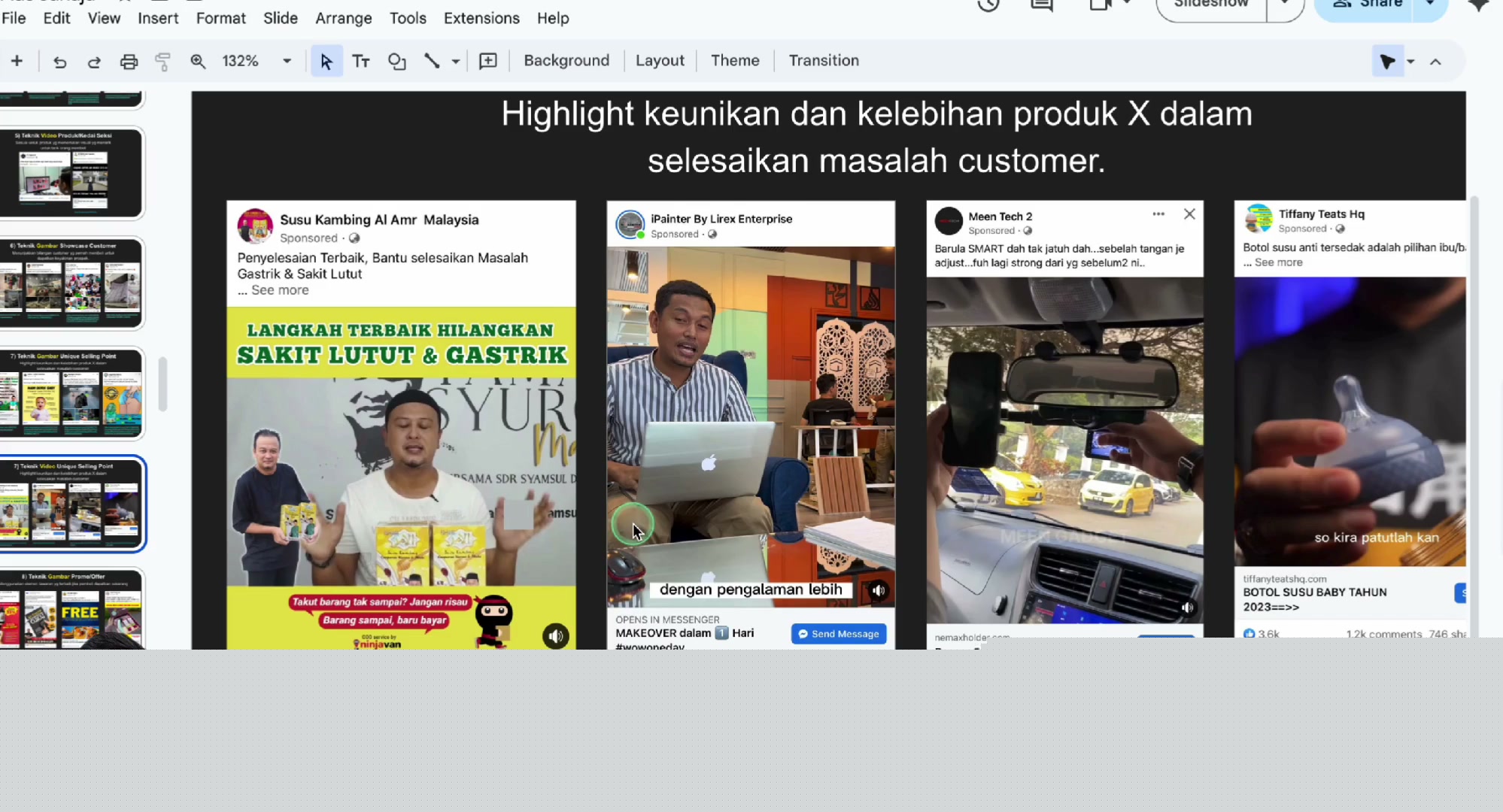The height and width of the screenshot is (812, 1503).
Task: Choose the Select cursor tool
Action: (x=326, y=62)
